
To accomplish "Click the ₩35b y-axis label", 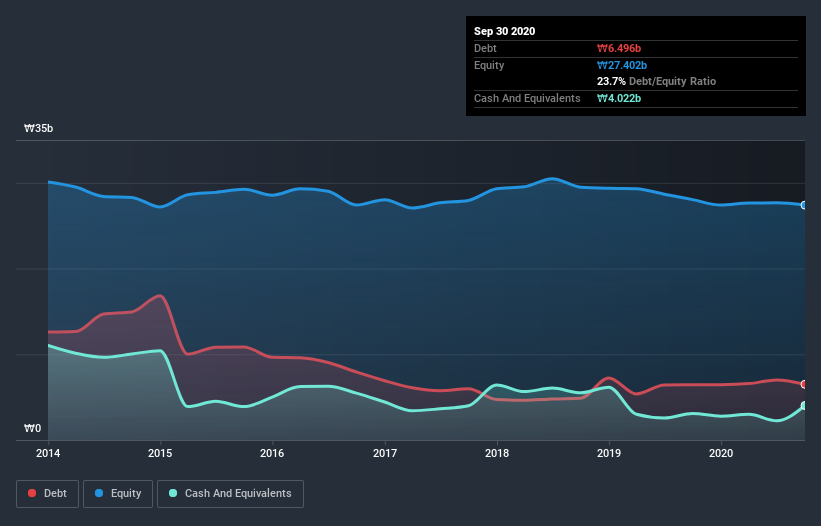I will point(38,129).
